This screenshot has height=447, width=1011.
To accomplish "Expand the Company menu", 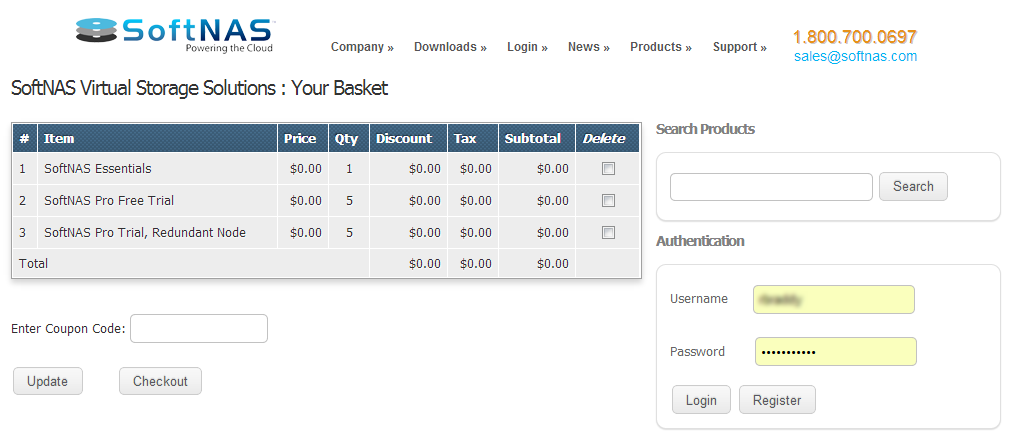I will 361,47.
